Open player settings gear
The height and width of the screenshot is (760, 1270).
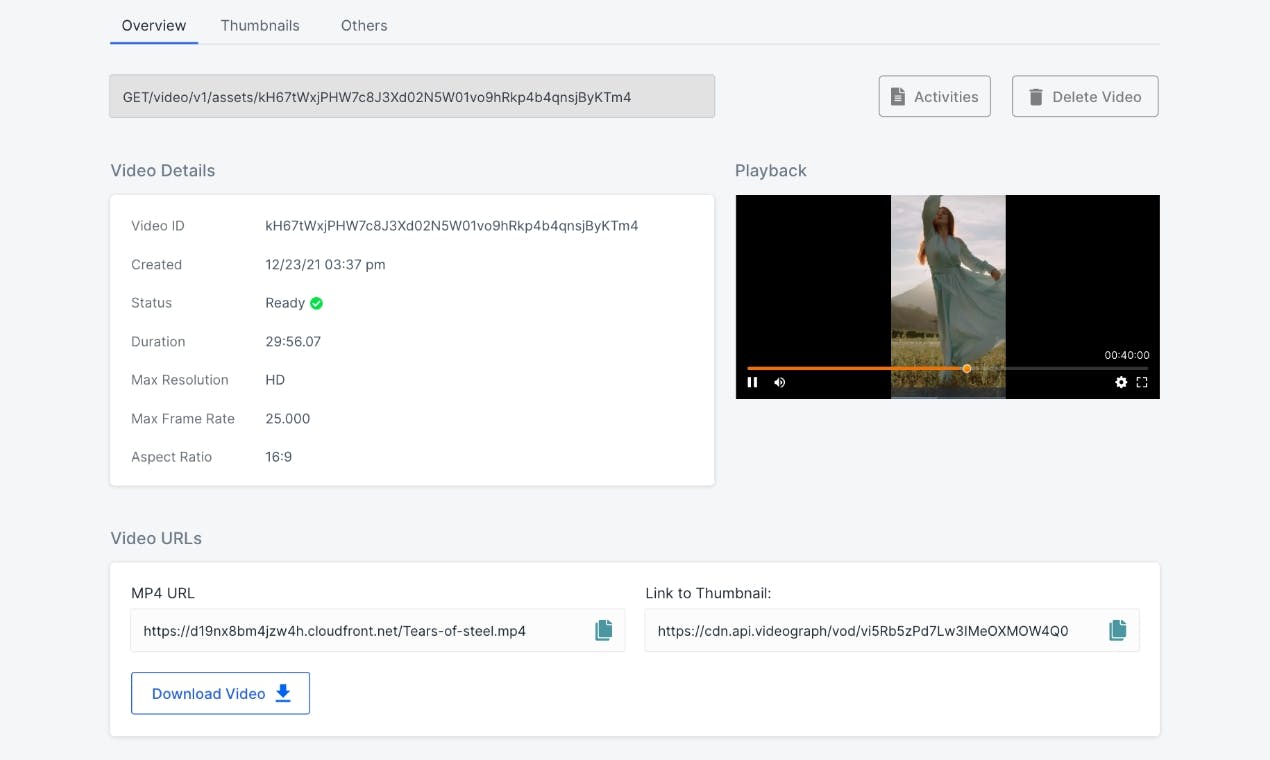coord(1121,382)
